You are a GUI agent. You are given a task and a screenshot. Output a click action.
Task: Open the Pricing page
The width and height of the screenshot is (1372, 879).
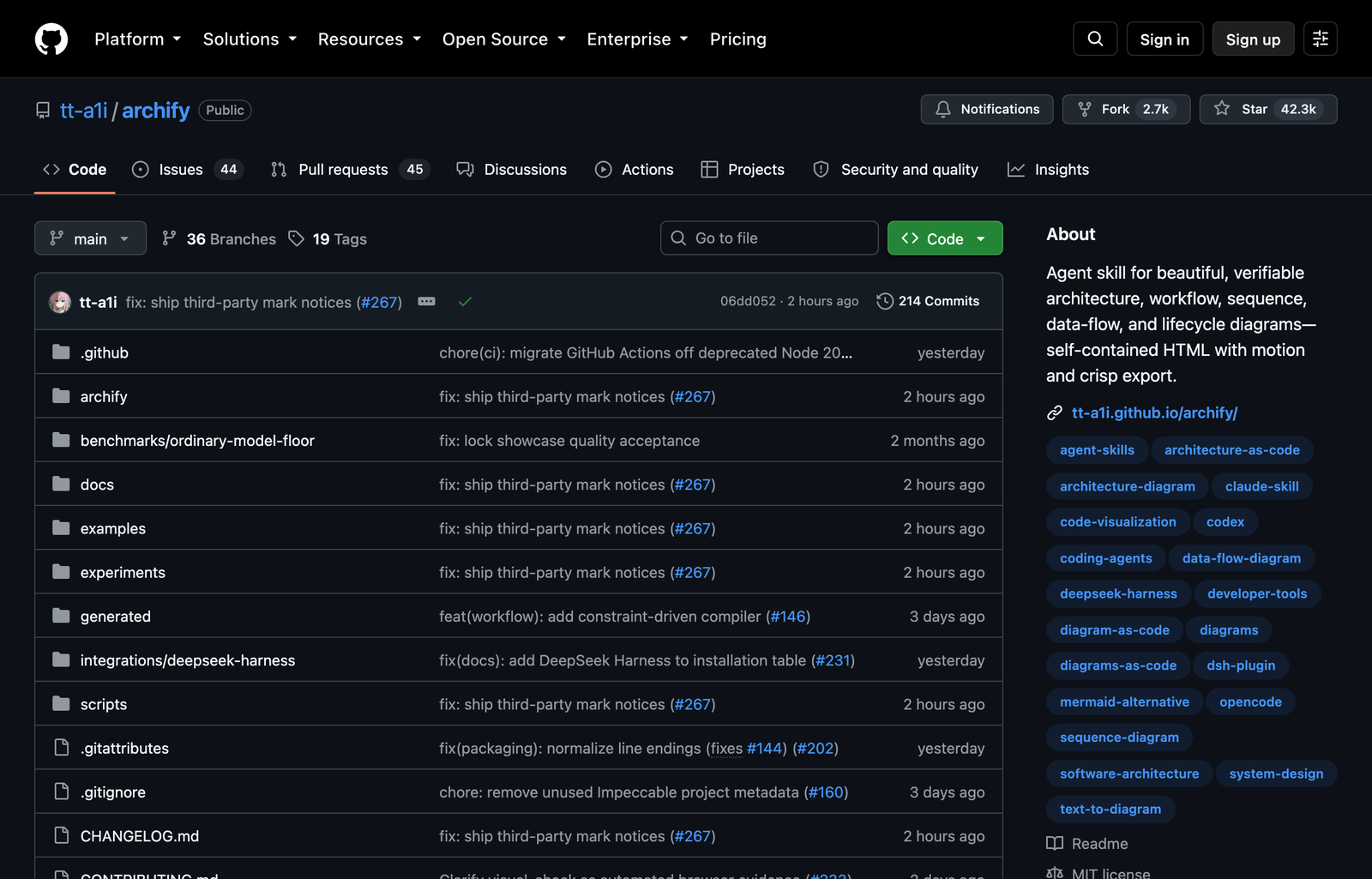(x=738, y=39)
